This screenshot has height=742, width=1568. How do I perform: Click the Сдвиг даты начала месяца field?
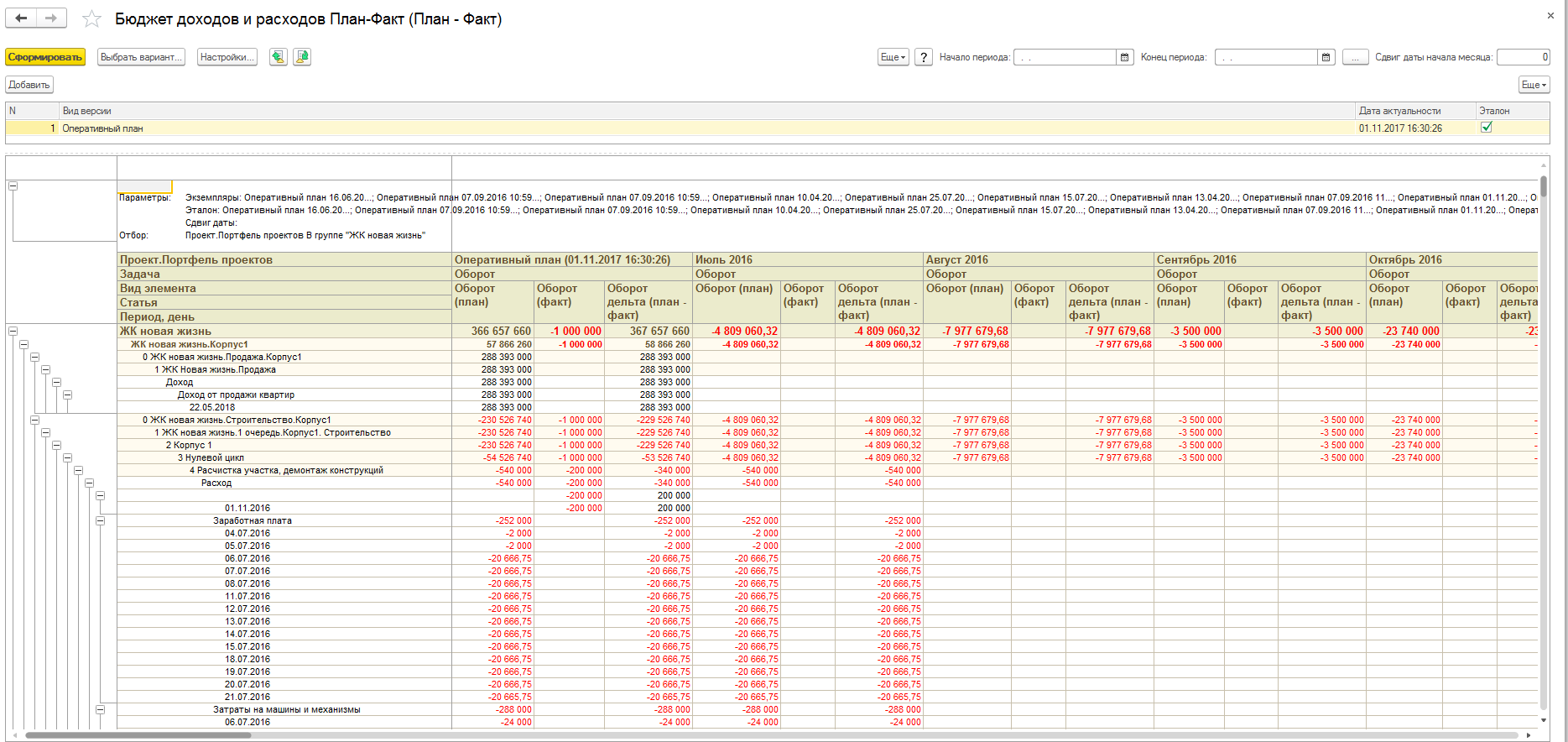pyautogui.click(x=1524, y=57)
